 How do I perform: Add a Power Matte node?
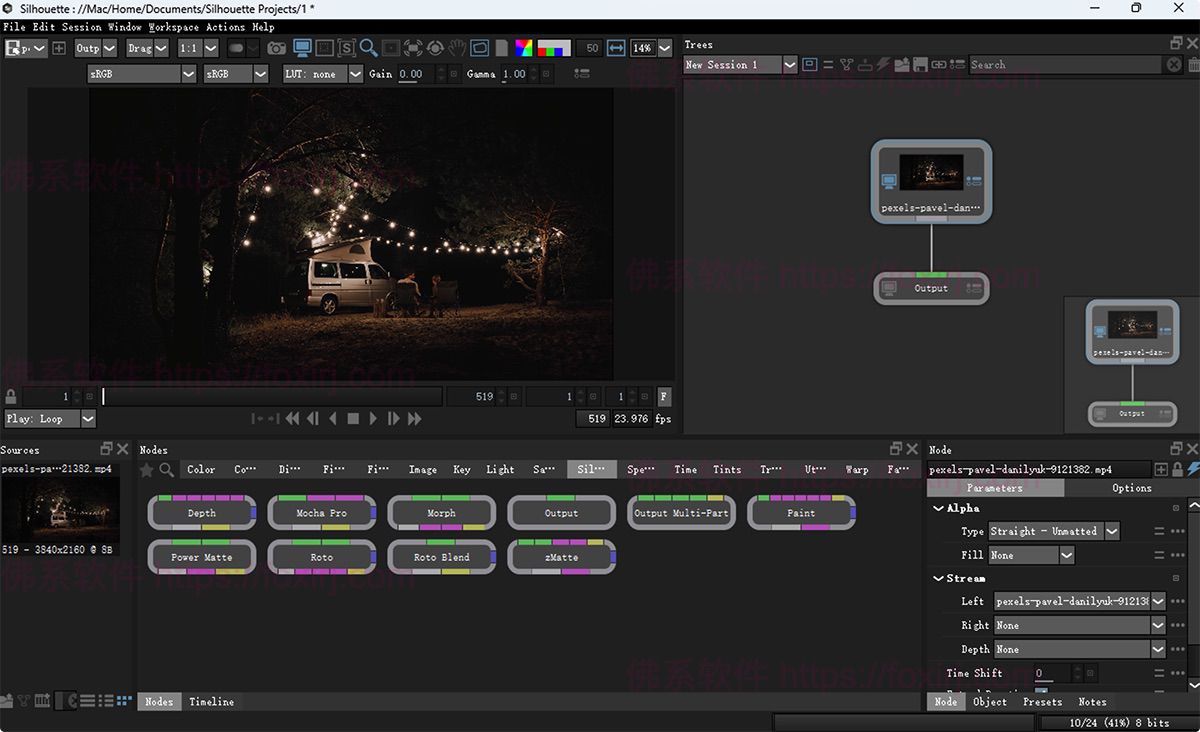click(x=201, y=557)
